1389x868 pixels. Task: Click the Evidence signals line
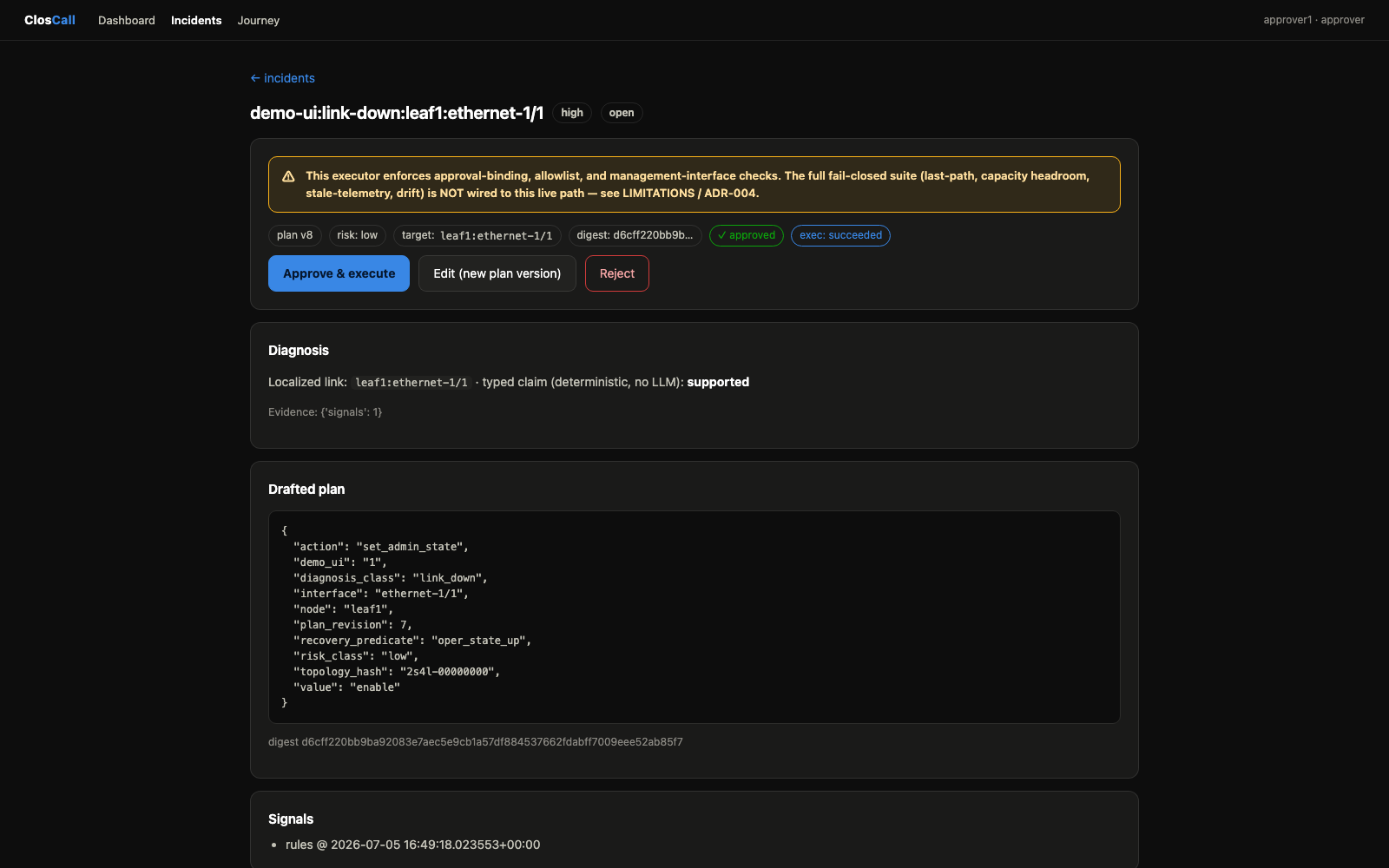(326, 412)
